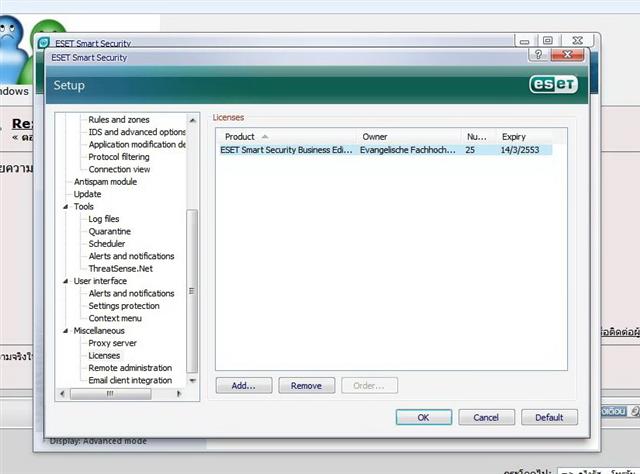This screenshot has height=474, width=640.
Task: Open Proxy server settings
Action: tap(112, 343)
